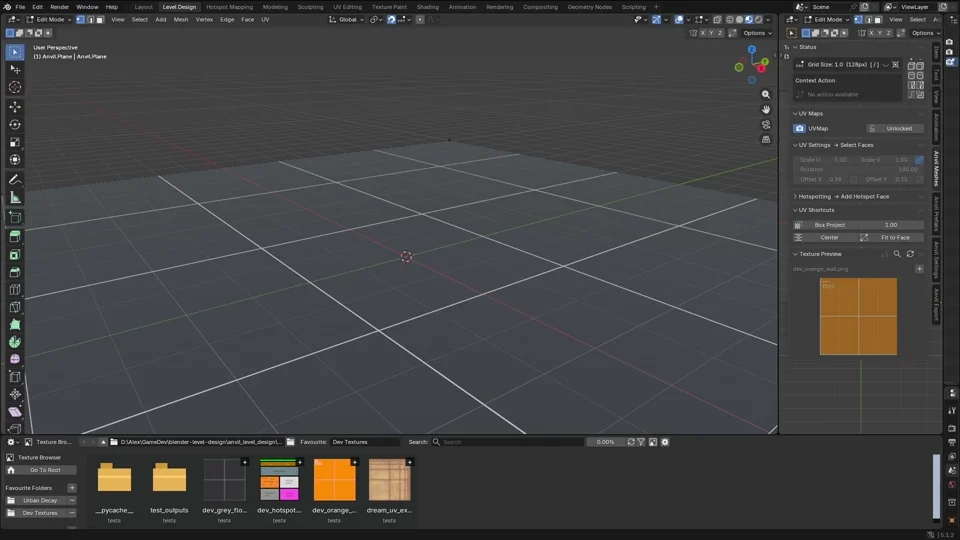Select the Move tool in left toolbar

coord(15,107)
